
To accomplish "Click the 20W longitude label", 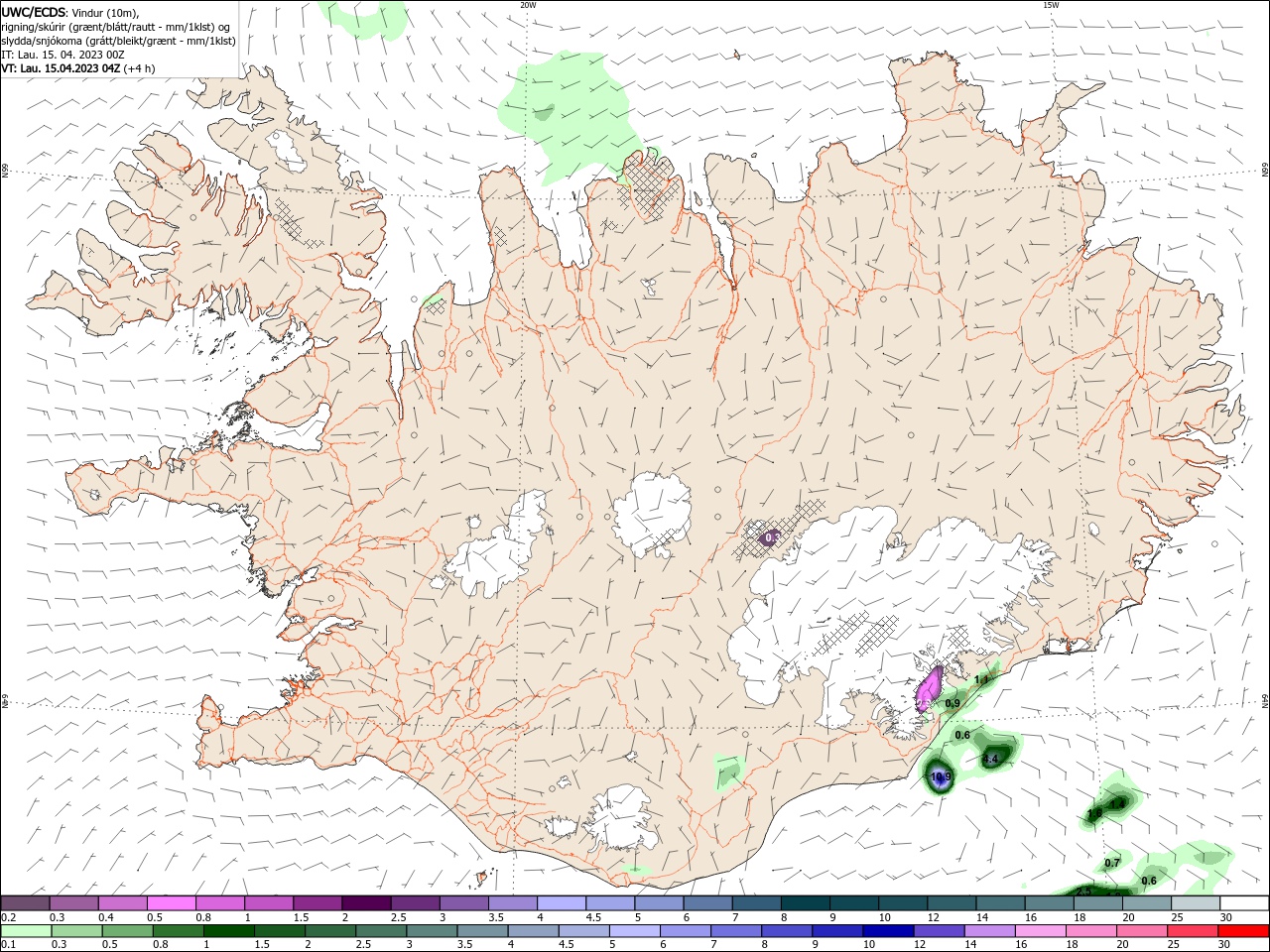I will click(528, 5).
